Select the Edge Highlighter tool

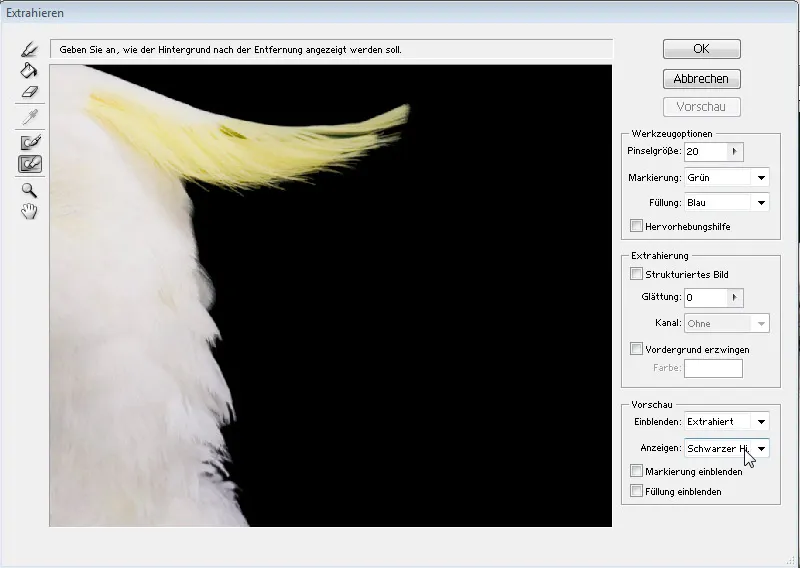pyautogui.click(x=29, y=49)
